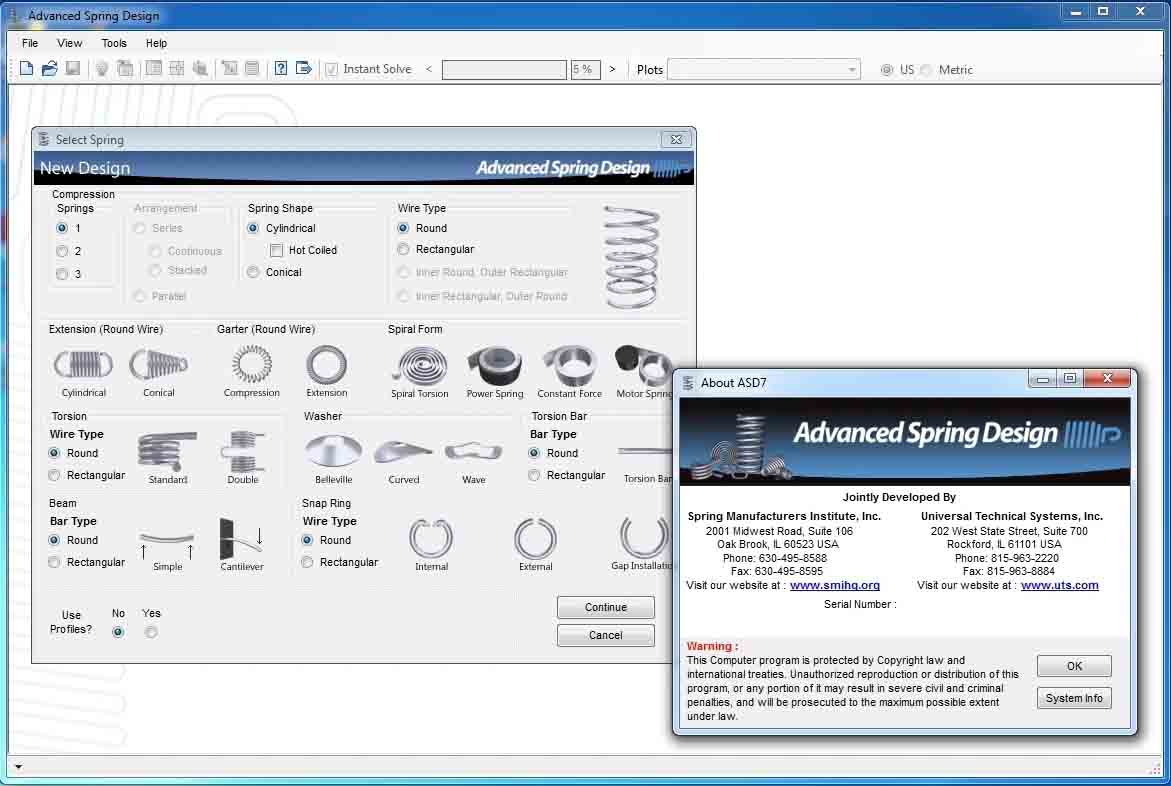Select the Wave washer icon
Image resolution: width=1171 pixels, height=786 pixels.
472,453
